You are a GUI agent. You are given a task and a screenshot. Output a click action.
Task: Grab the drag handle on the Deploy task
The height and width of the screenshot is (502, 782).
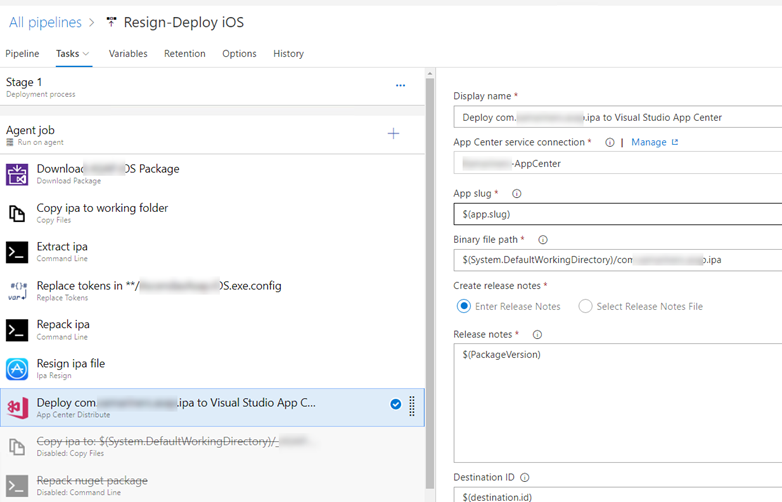[x=412, y=406]
